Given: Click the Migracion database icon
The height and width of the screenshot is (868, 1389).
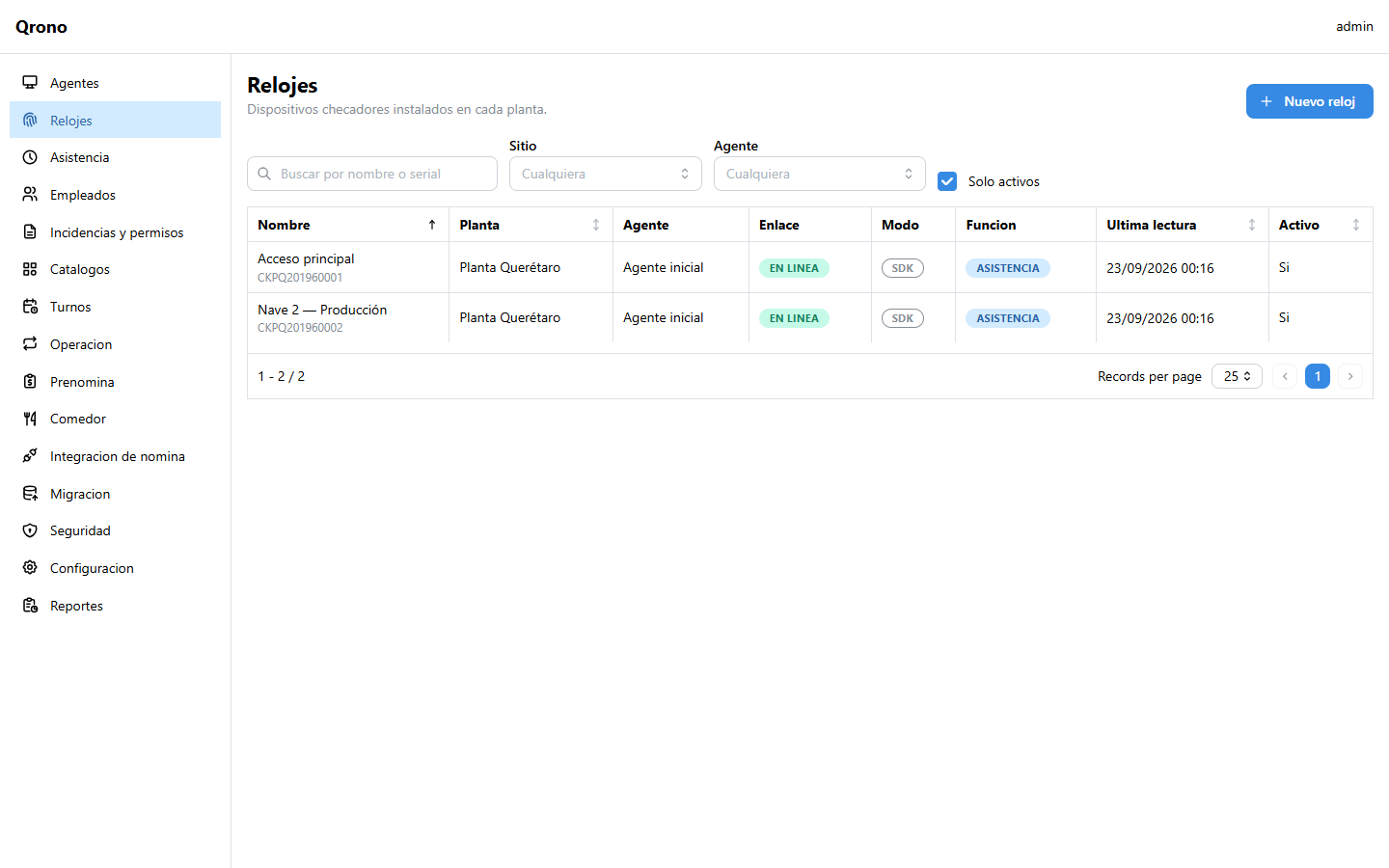Looking at the screenshot, I should point(30,494).
